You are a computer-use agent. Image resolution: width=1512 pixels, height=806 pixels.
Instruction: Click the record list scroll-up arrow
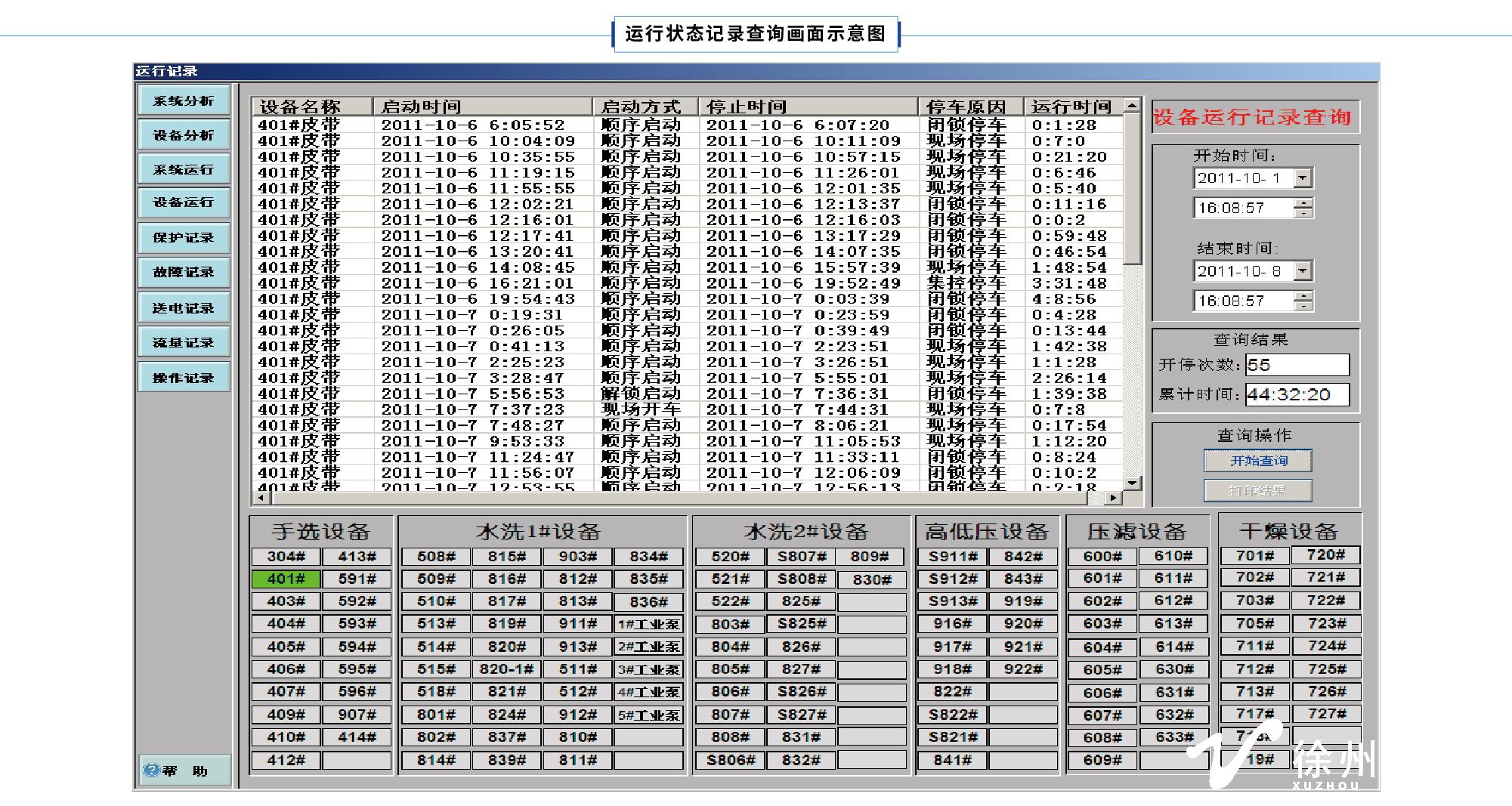[1132, 106]
